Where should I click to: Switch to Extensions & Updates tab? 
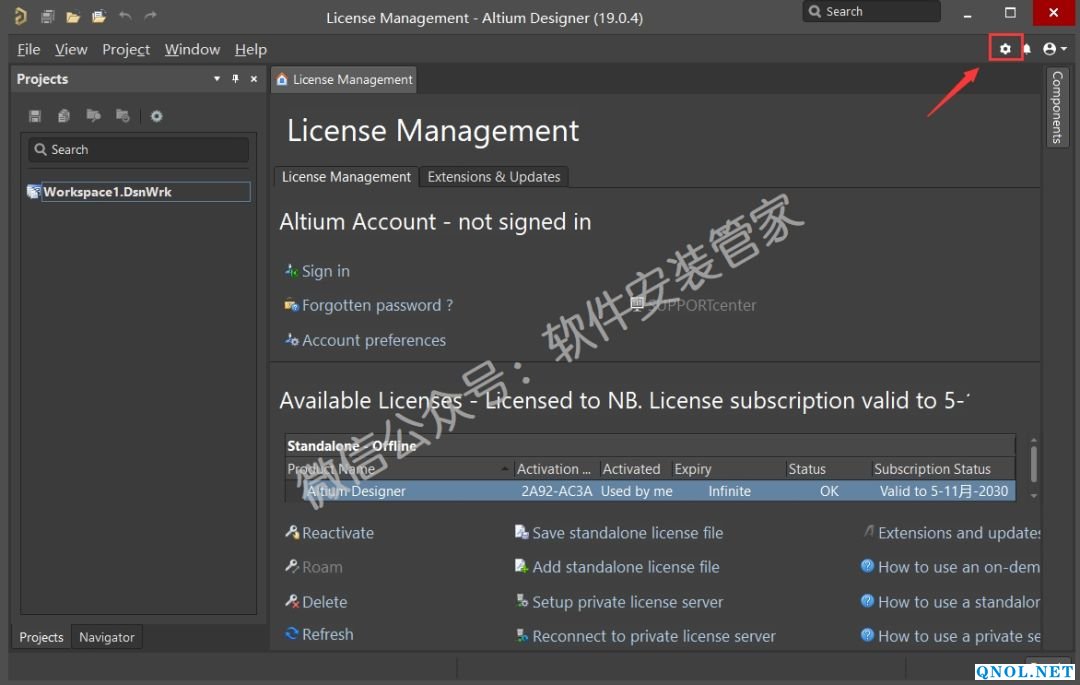pyautogui.click(x=493, y=177)
